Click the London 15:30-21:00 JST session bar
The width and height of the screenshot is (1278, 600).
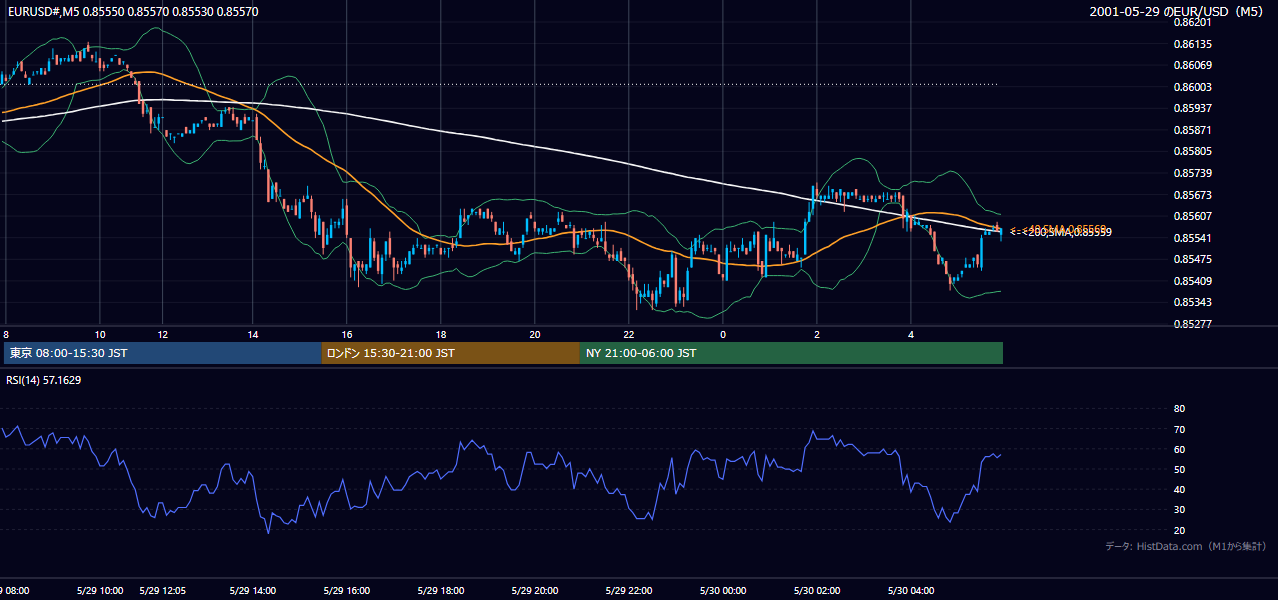[450, 353]
